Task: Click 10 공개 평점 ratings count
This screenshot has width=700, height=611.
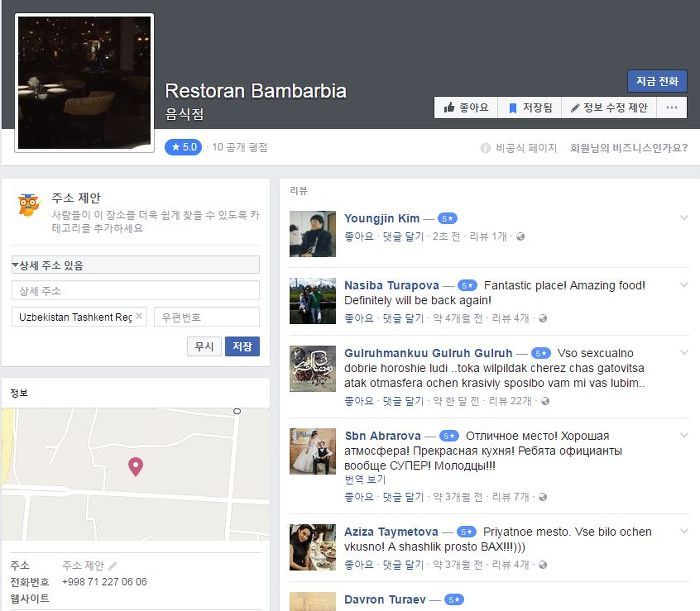Action: (x=240, y=147)
